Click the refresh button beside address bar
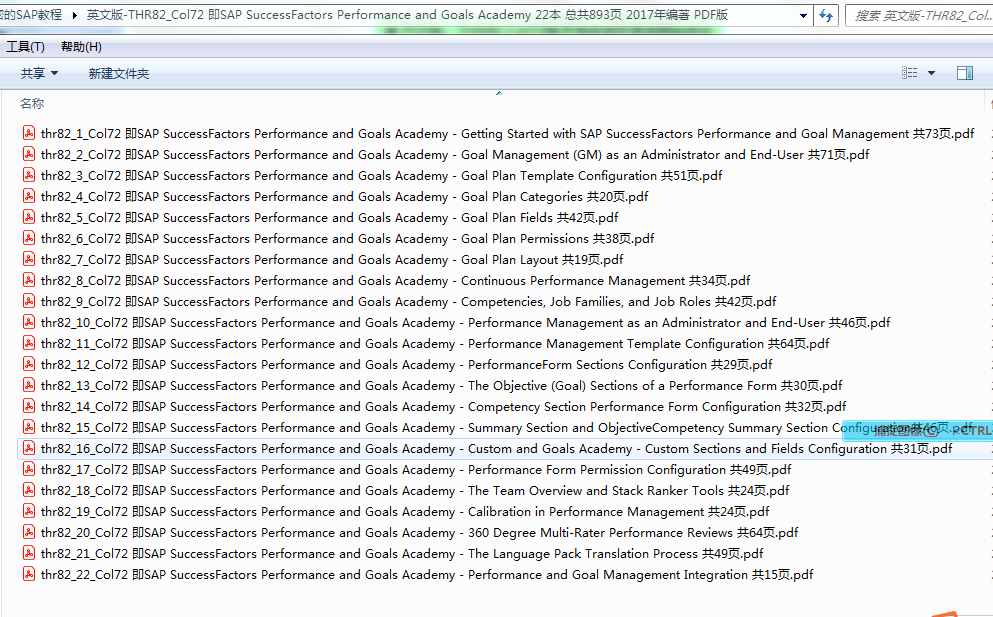The image size is (993, 617). coord(826,15)
